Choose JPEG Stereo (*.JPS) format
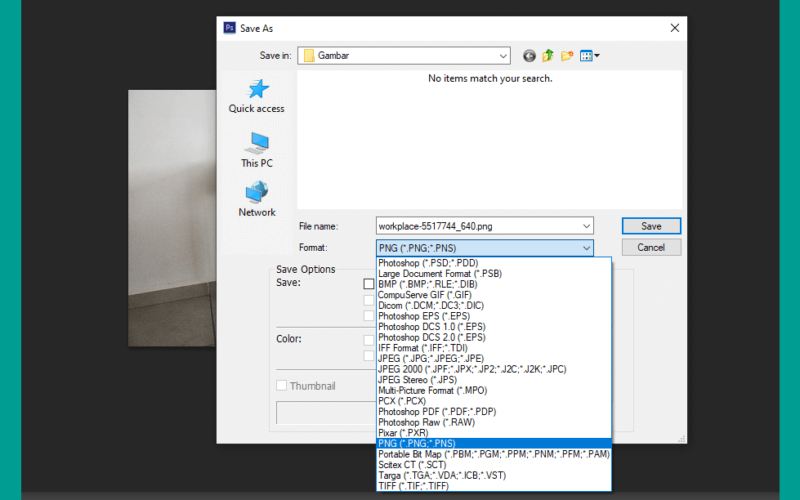 tap(493, 380)
